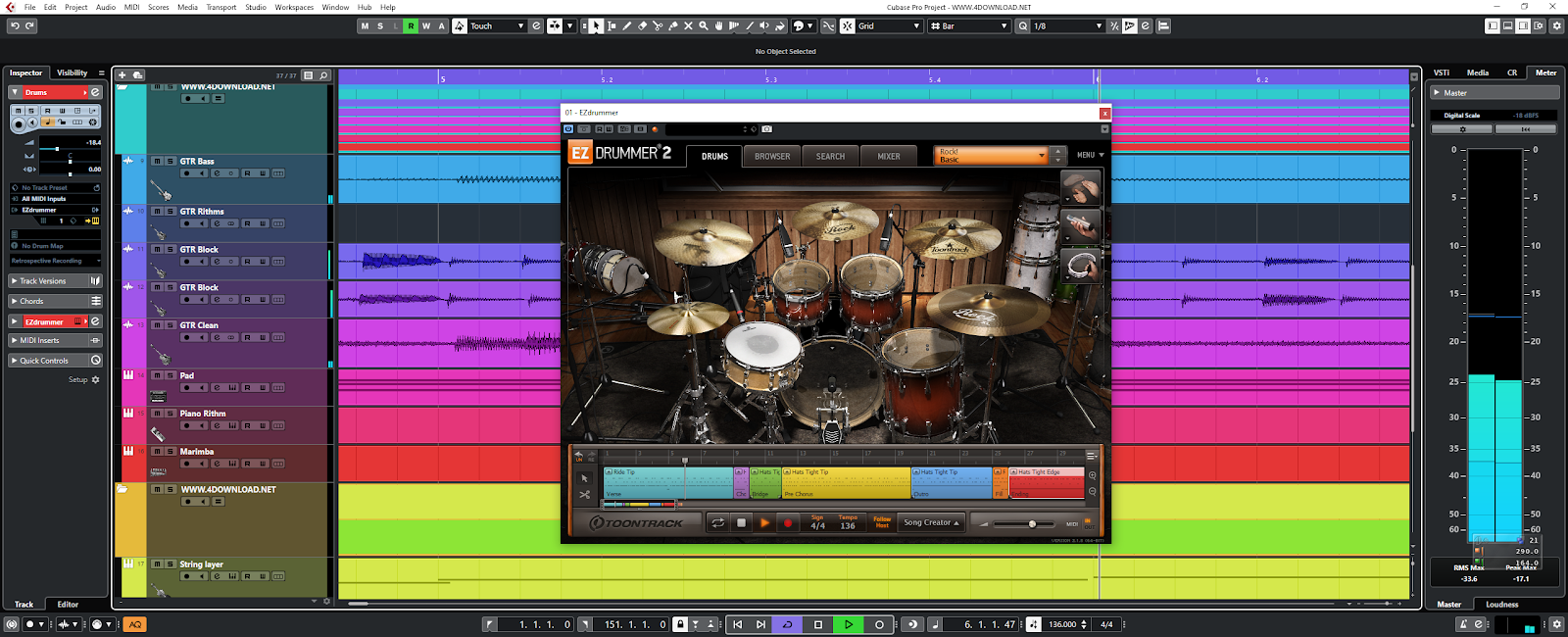Select the Range Selection tool

[x=612, y=25]
